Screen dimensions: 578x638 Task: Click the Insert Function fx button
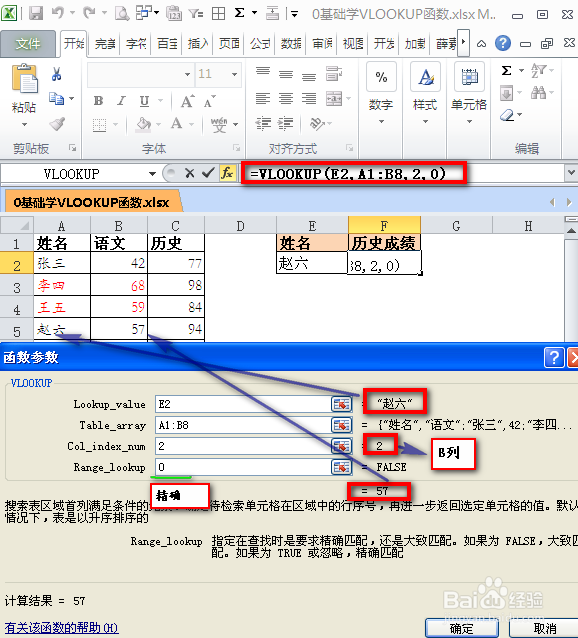tap(227, 174)
